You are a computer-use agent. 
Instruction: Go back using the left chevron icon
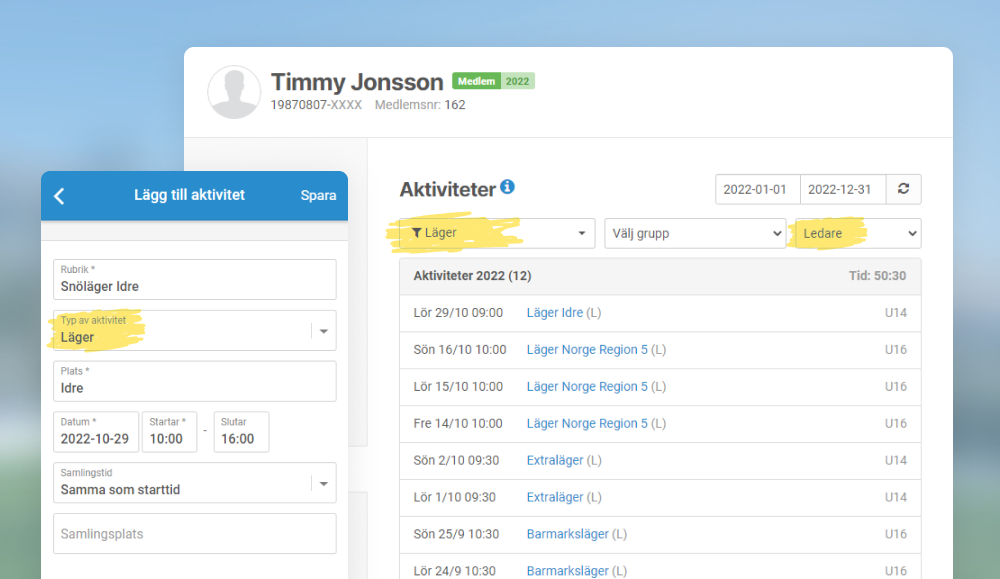(59, 196)
